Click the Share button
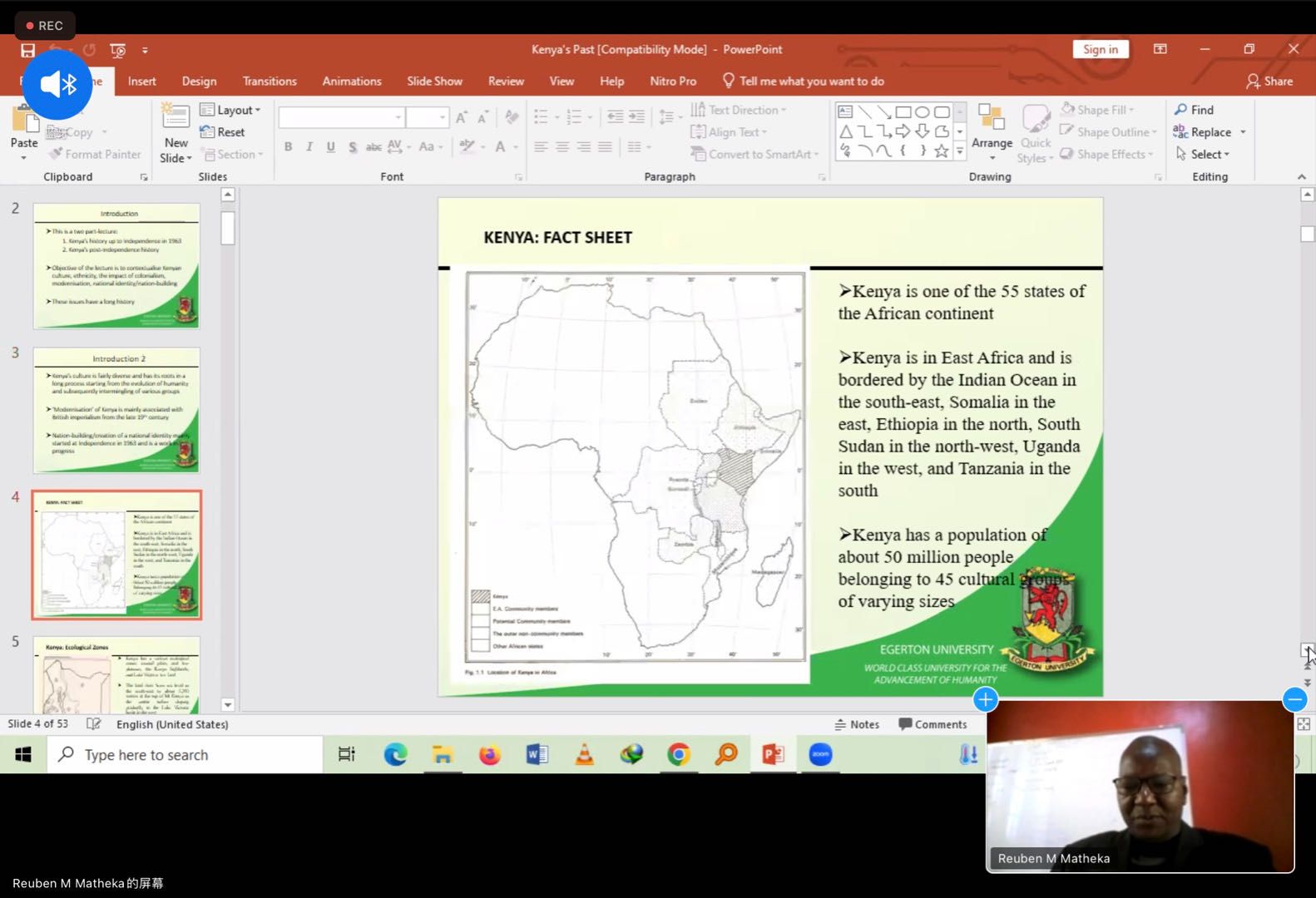 [x=1269, y=81]
